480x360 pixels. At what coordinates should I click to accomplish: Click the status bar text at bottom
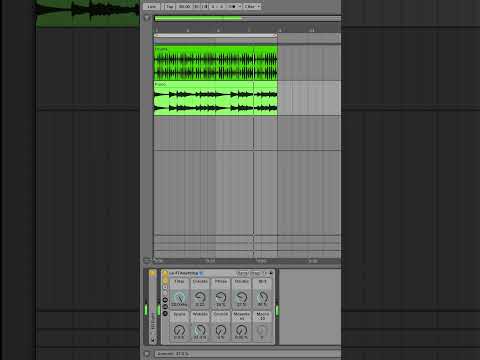[x=173, y=354]
